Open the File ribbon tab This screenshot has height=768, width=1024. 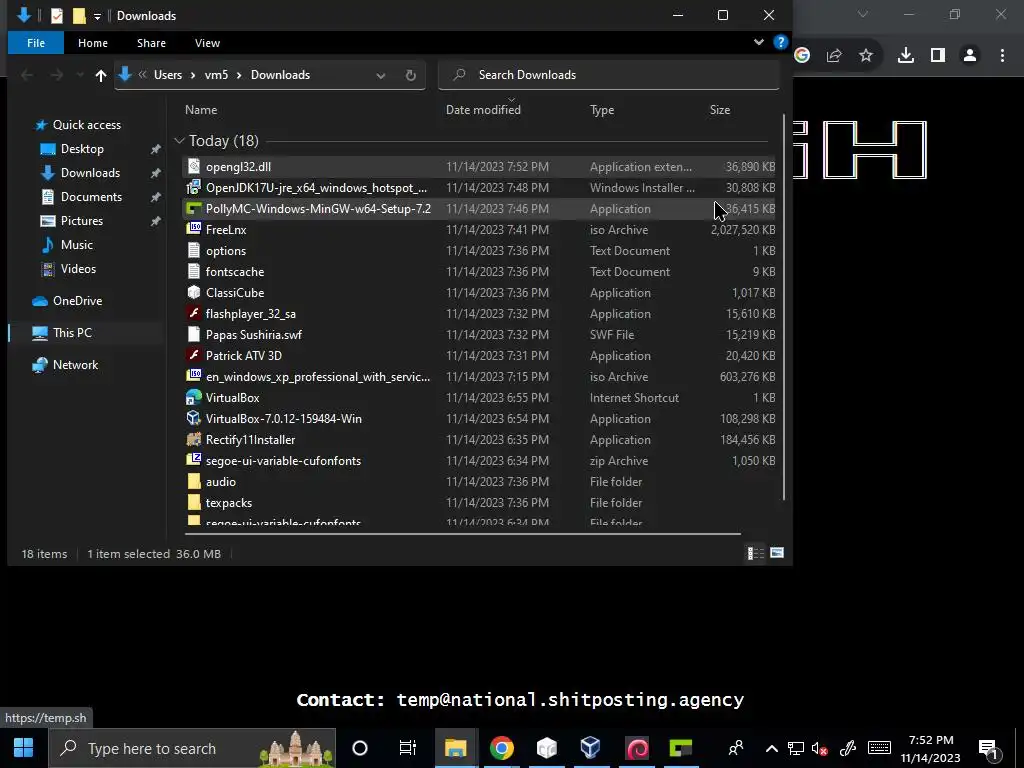[x=36, y=43]
